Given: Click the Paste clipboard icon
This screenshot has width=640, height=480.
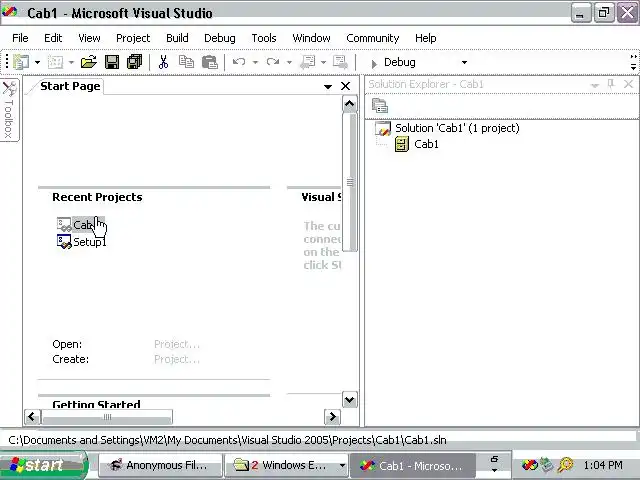Looking at the screenshot, I should [210, 62].
